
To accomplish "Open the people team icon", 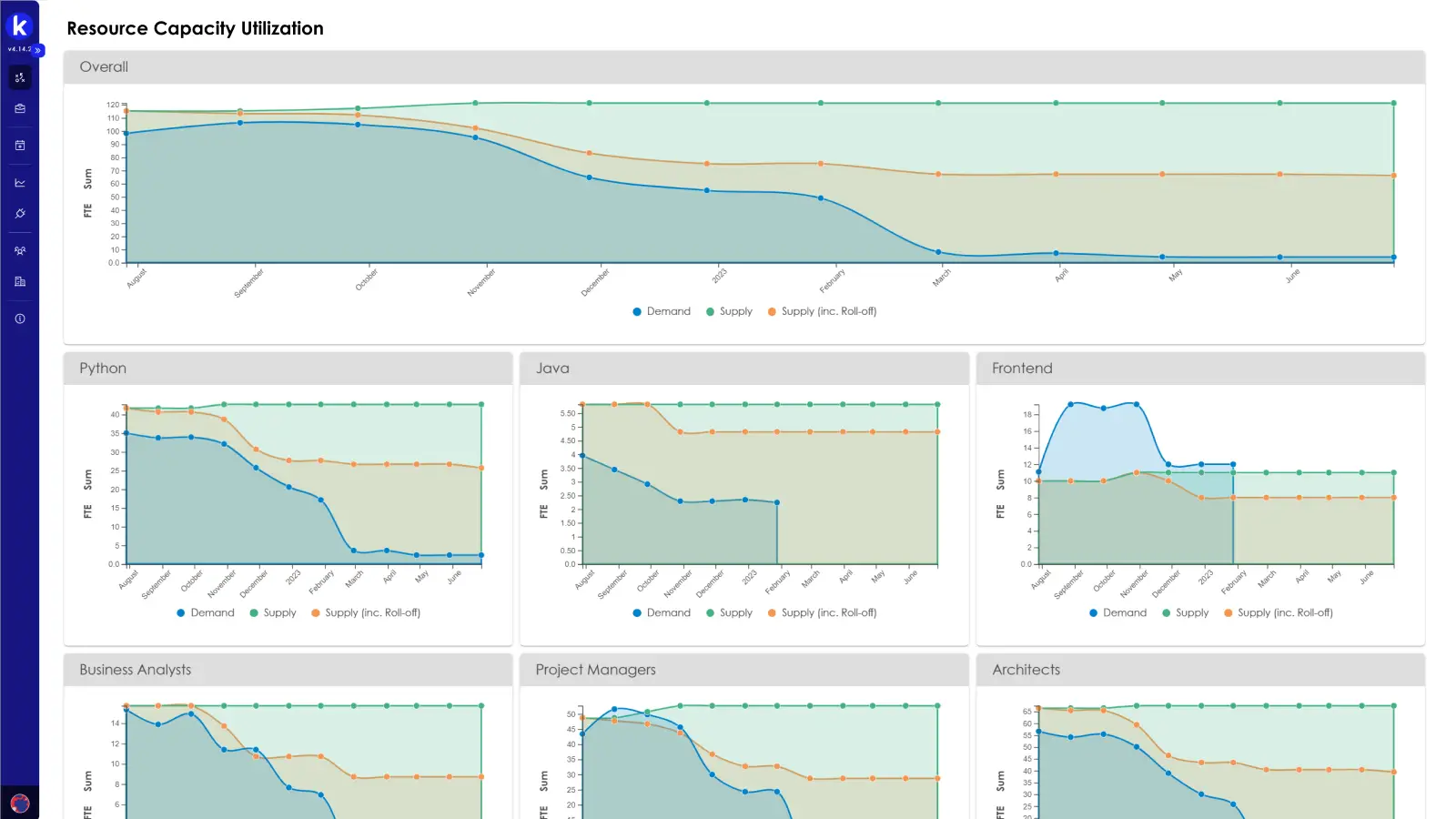I will click(x=20, y=250).
